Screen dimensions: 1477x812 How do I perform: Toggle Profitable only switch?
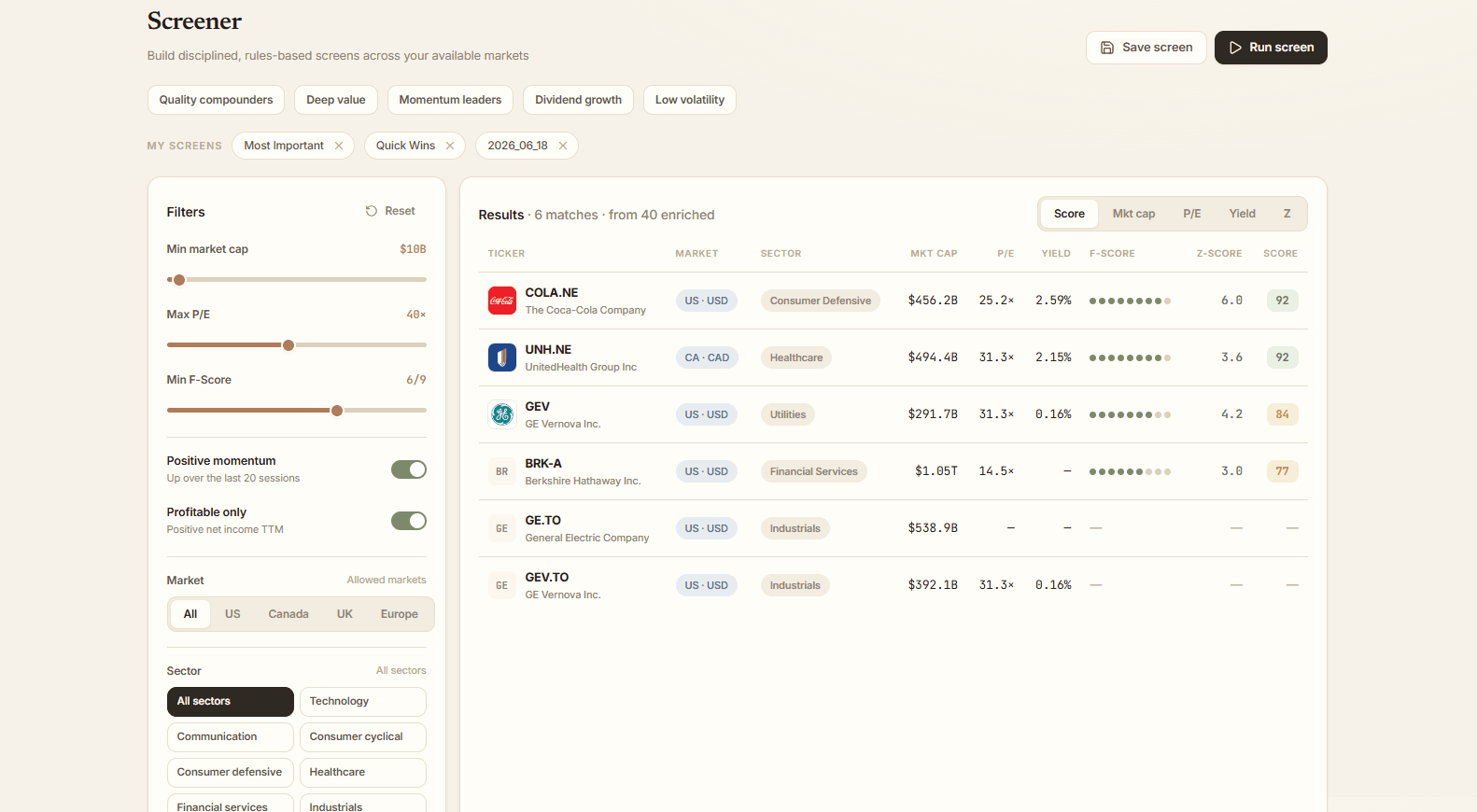409,521
